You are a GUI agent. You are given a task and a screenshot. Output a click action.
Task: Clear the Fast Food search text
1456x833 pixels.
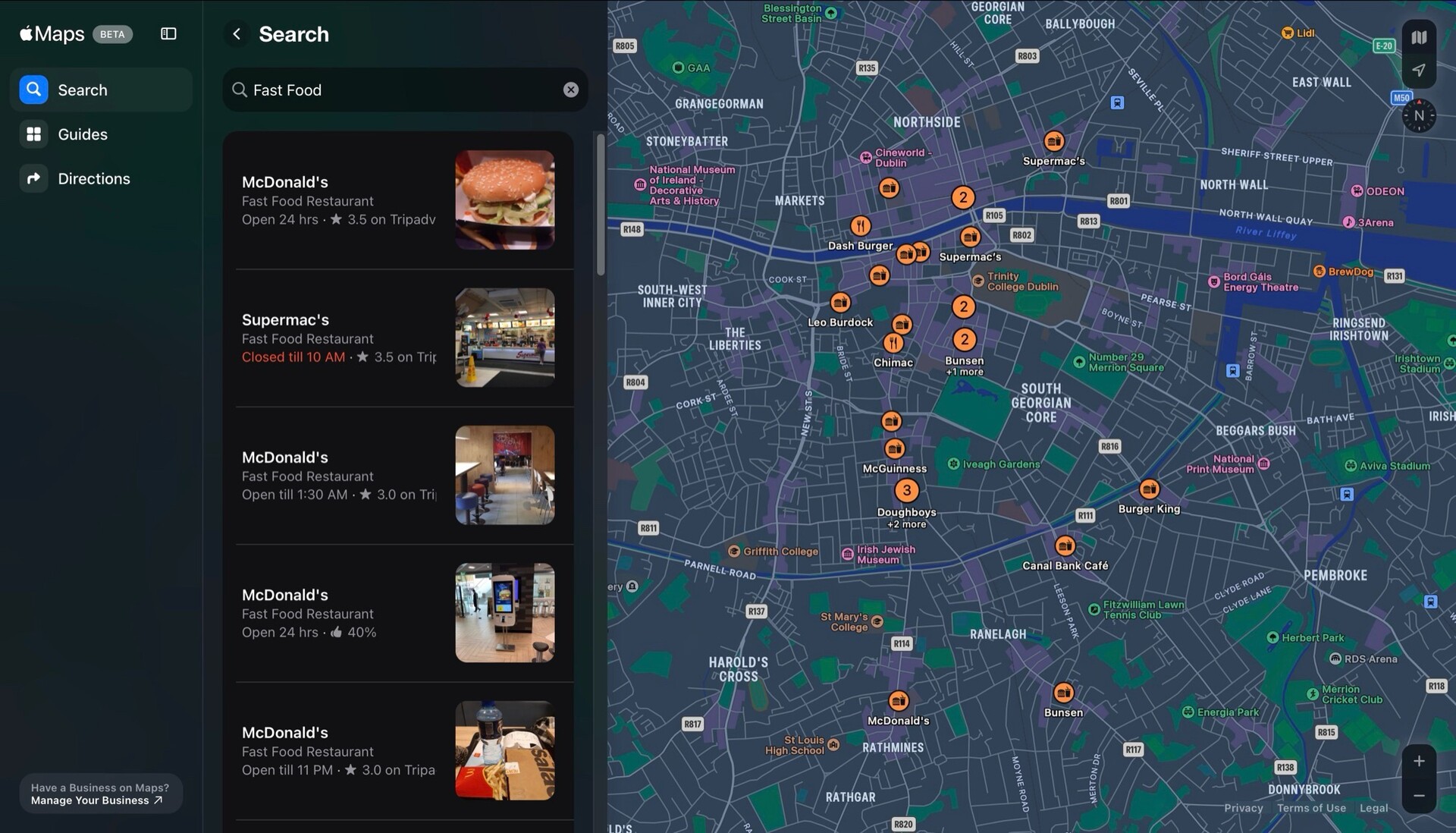tap(570, 90)
